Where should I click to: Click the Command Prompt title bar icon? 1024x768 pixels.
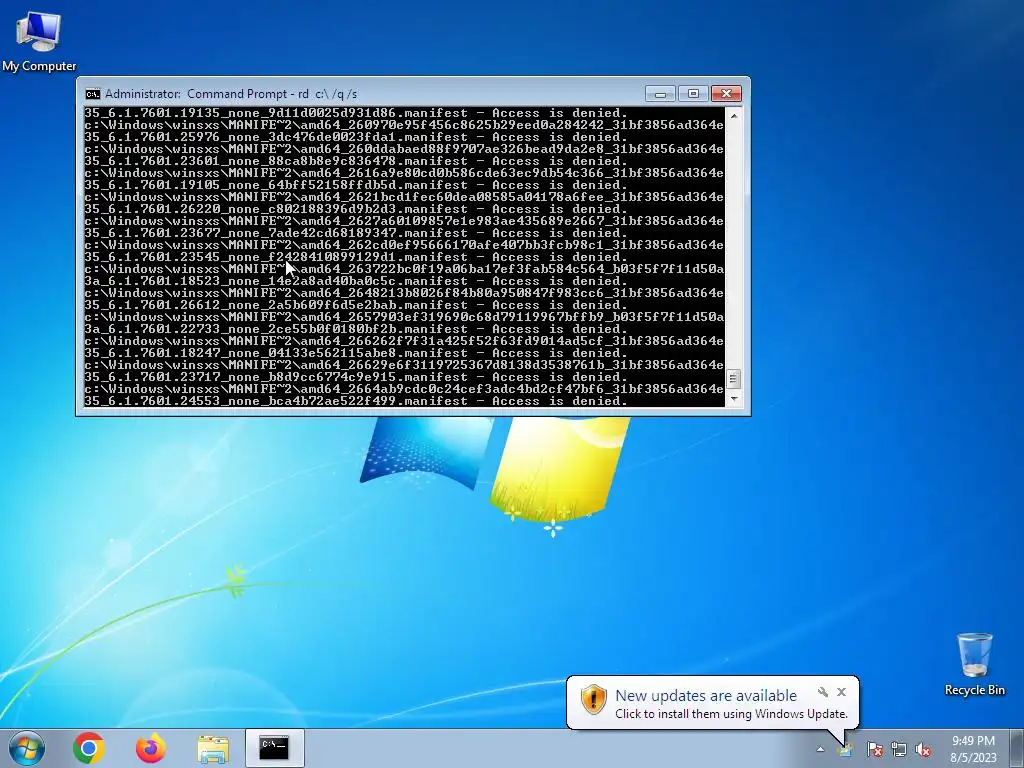[93, 94]
